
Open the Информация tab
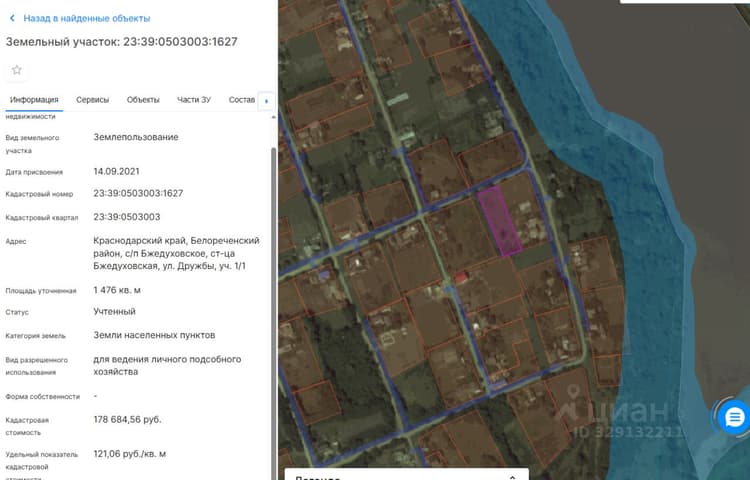pos(34,99)
